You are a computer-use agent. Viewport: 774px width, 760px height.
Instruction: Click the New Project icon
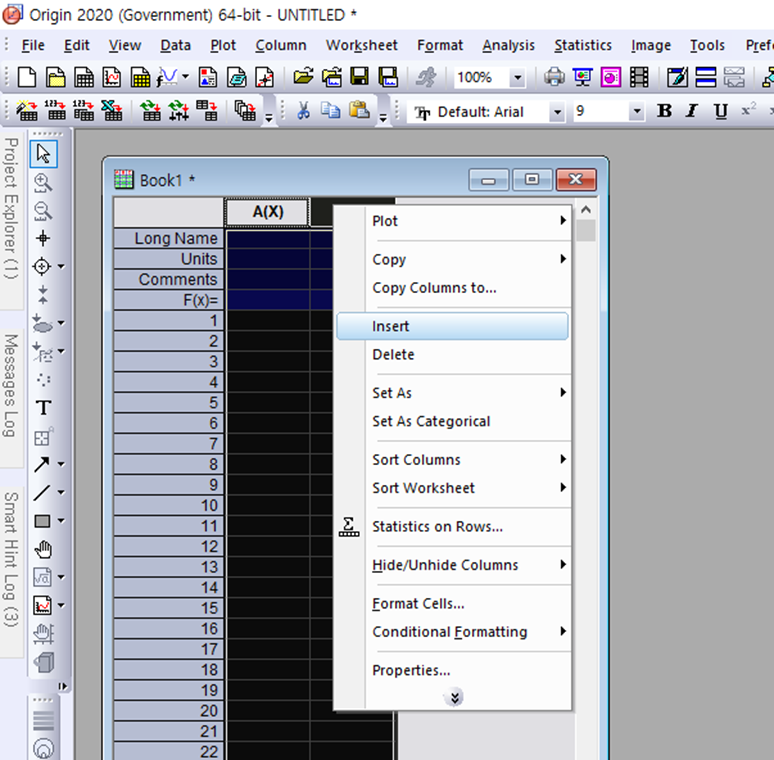pyautogui.click(x=27, y=77)
